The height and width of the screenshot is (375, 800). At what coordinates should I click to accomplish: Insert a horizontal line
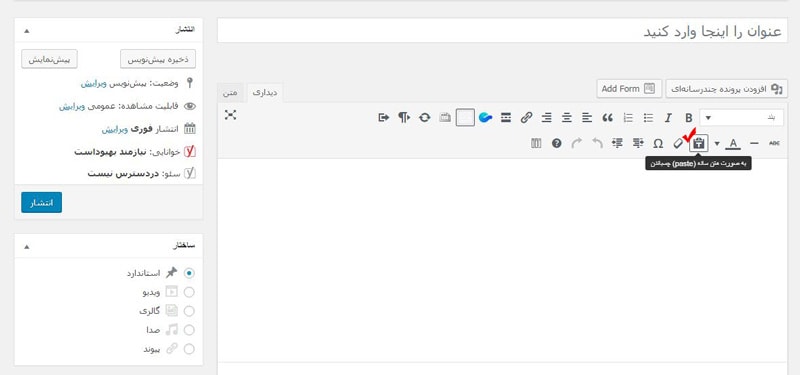(x=754, y=143)
